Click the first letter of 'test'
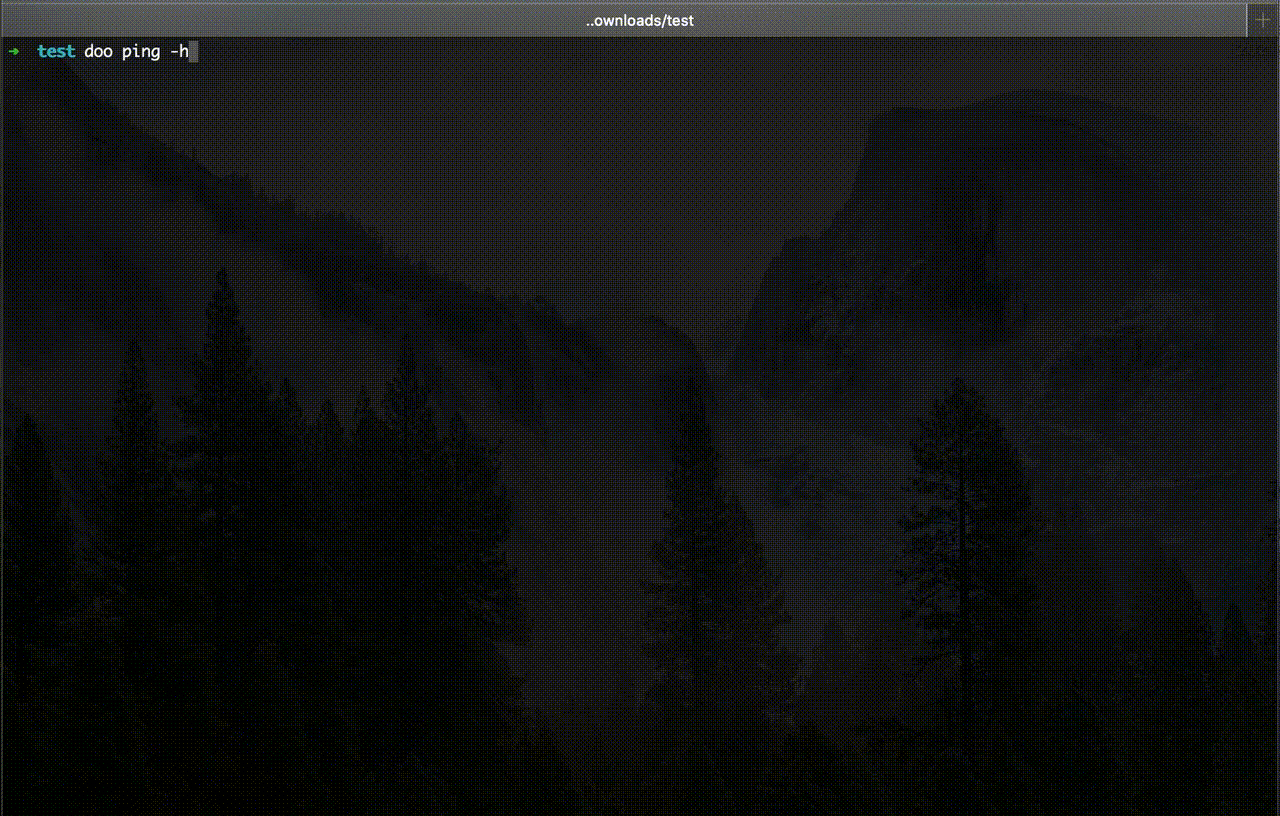Viewport: 1280px width, 816px height. tap(42, 51)
